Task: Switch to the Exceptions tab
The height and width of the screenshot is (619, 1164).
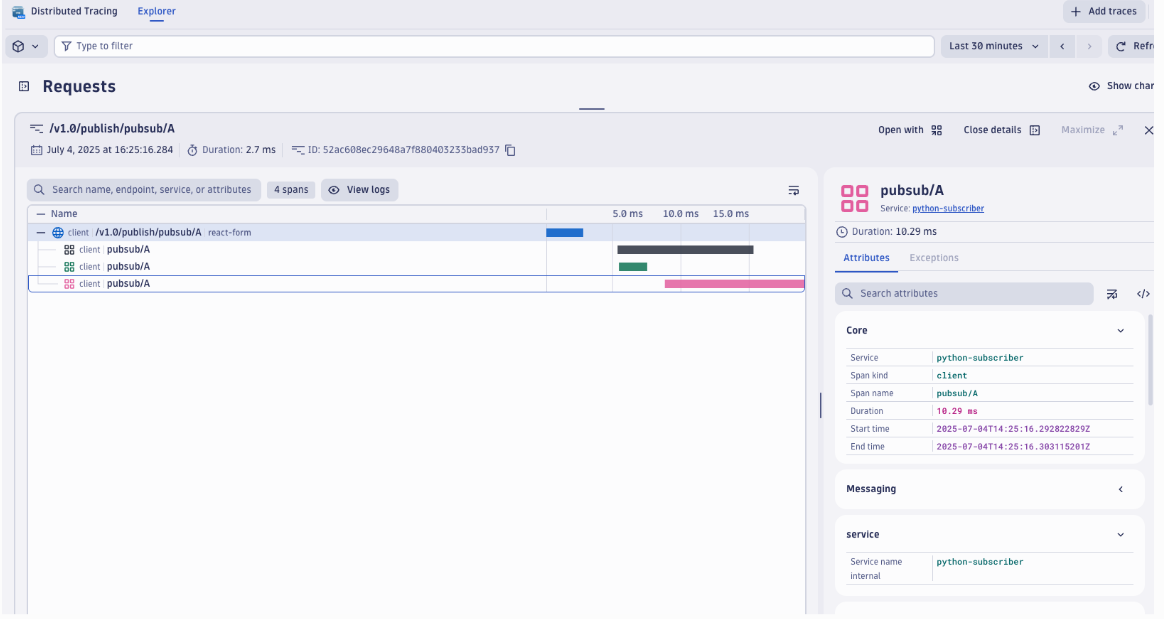Action: pyautogui.click(x=933, y=257)
